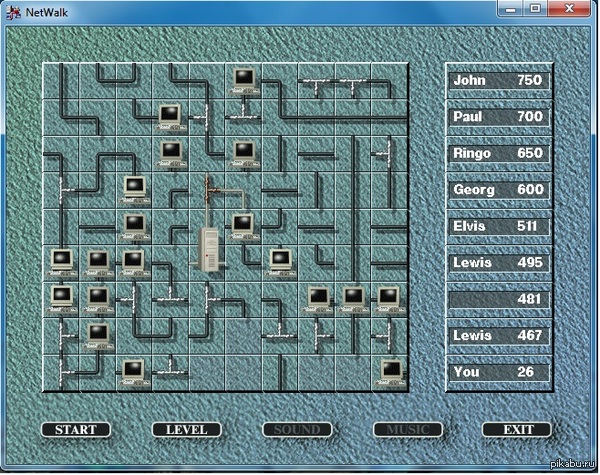Rotate the computer in the grid's bottom-right corner
This screenshot has width=600, height=475.
(390, 371)
